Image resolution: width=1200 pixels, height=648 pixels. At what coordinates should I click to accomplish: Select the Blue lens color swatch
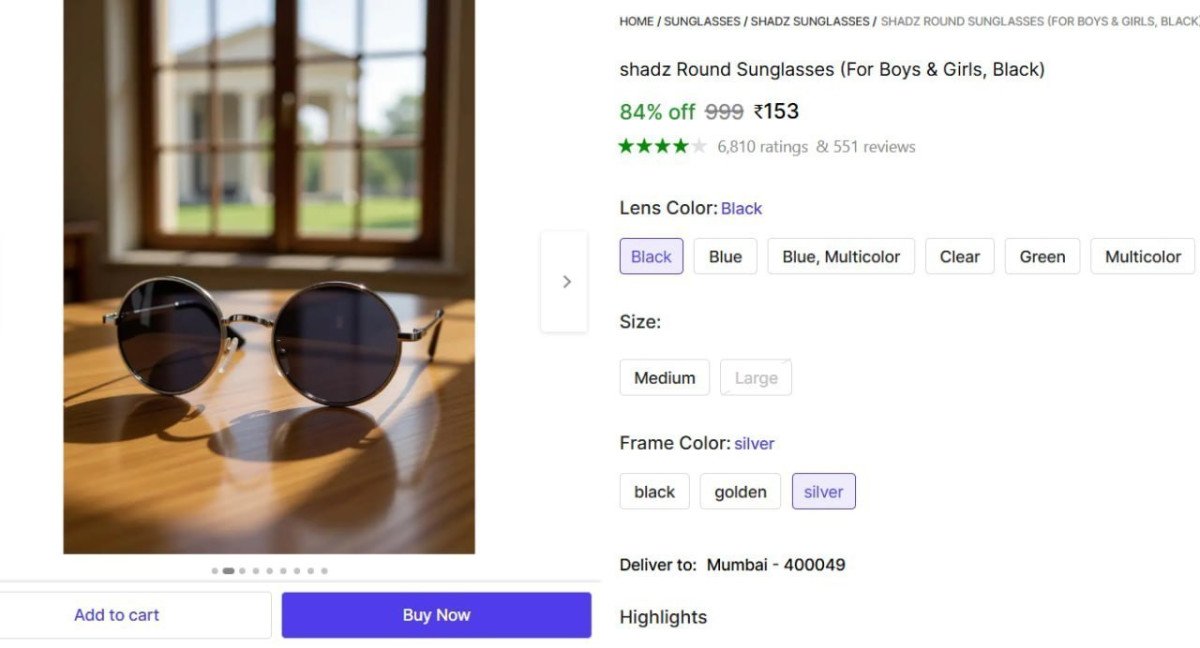725,256
